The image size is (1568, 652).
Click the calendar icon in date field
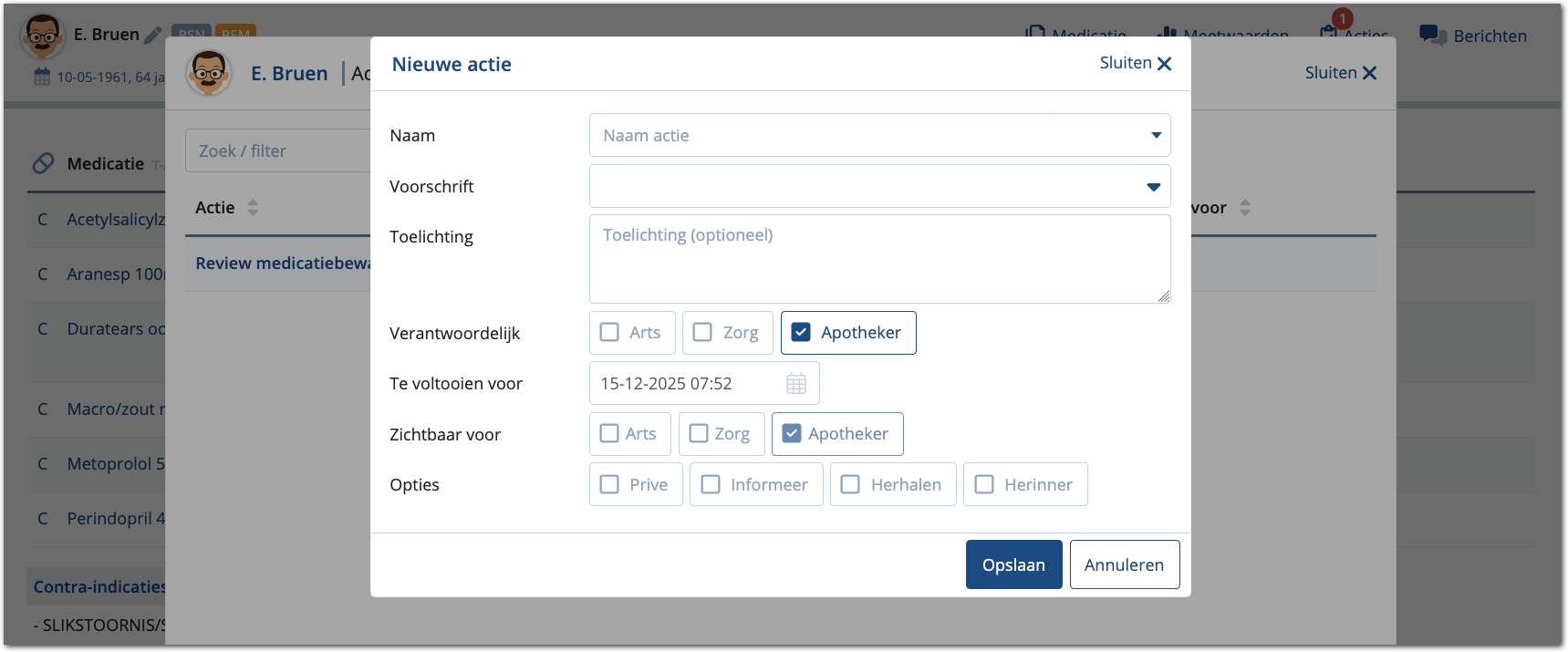795,384
